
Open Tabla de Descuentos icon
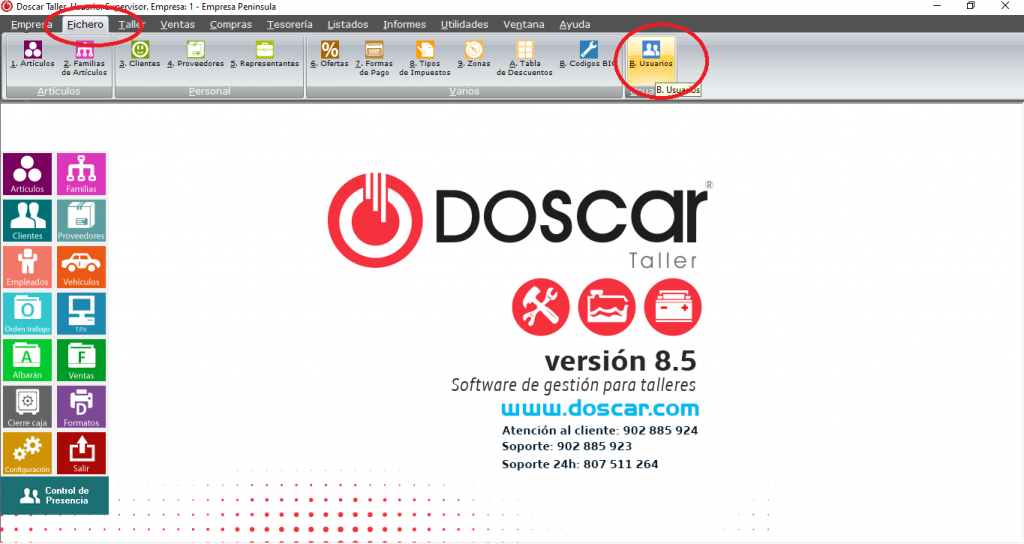tap(524, 59)
